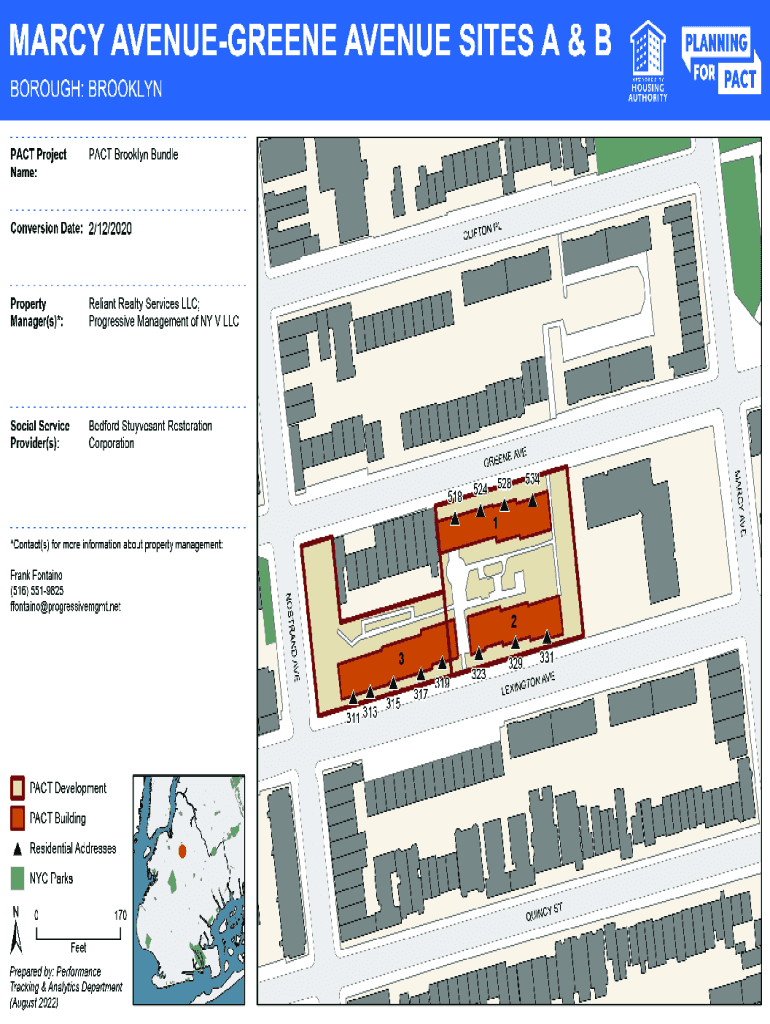Click the PACT Development legend swatch

(x=18, y=788)
